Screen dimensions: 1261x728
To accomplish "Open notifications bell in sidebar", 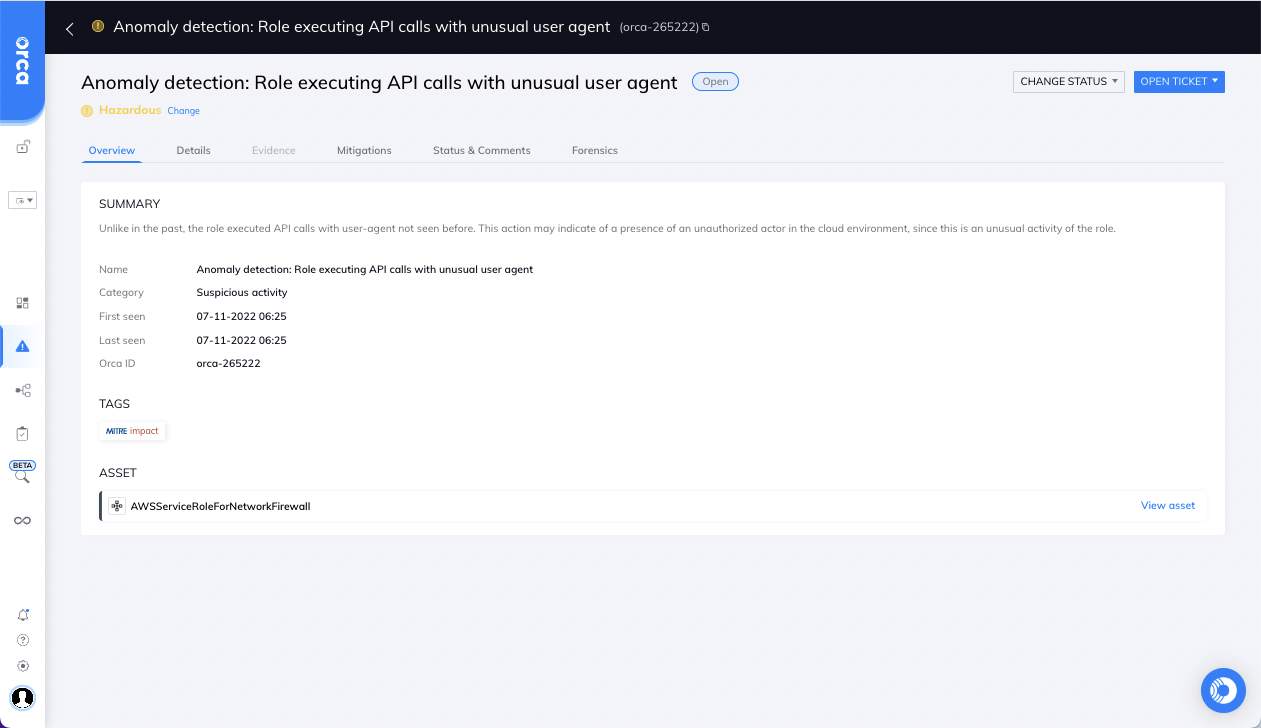I will coord(23,615).
